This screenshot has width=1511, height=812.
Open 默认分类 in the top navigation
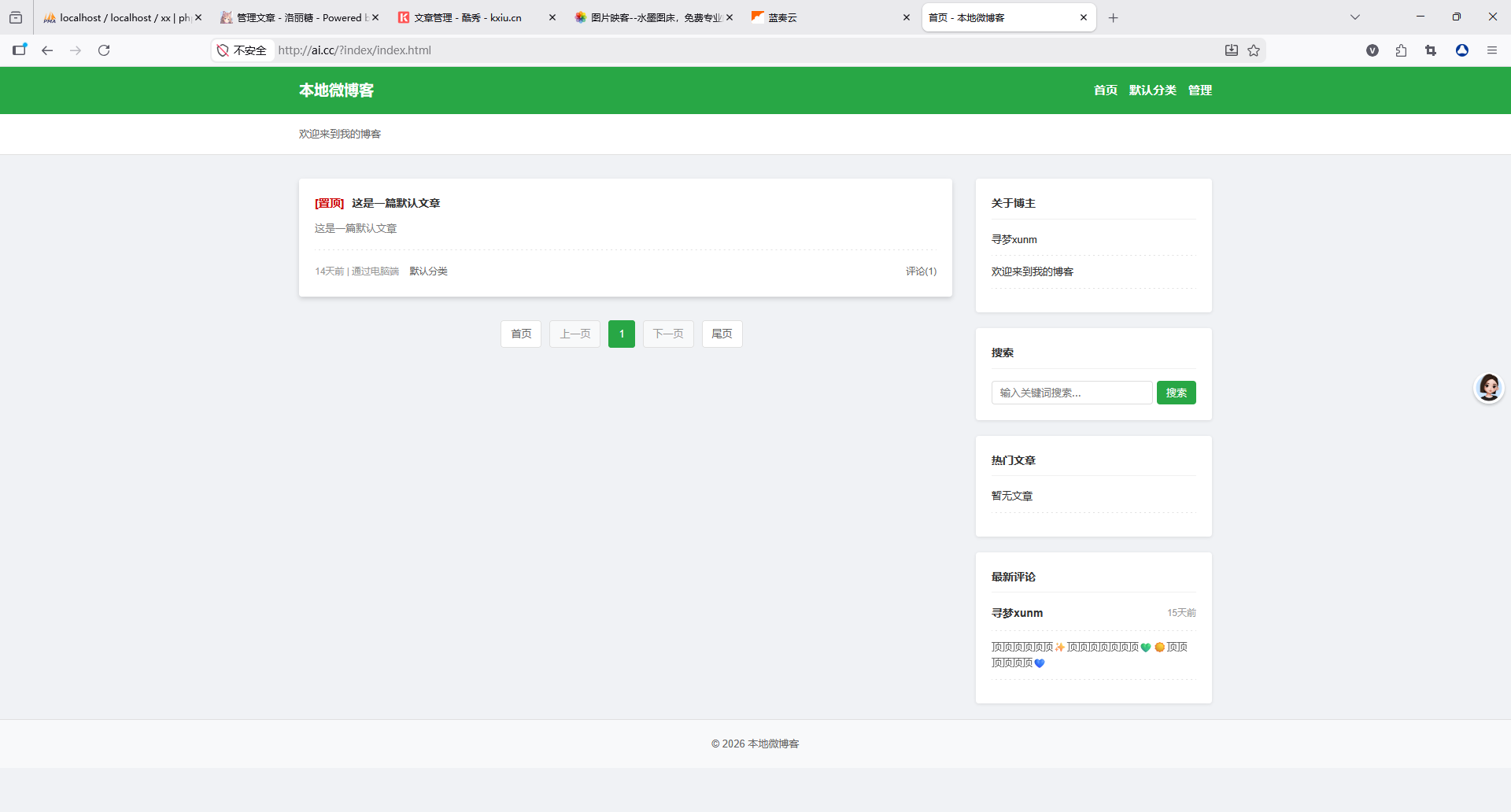click(1152, 90)
